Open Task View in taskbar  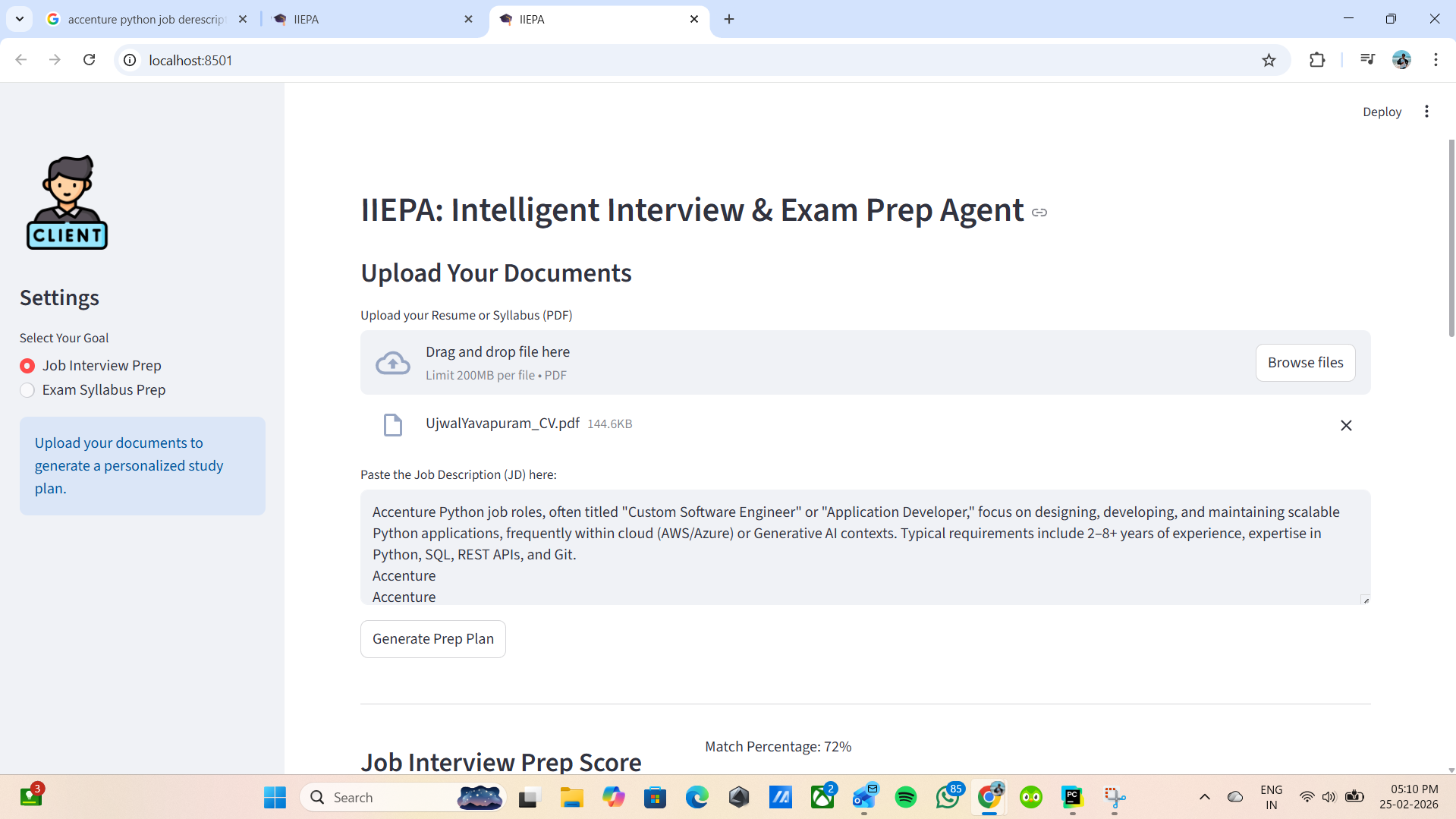click(528, 798)
